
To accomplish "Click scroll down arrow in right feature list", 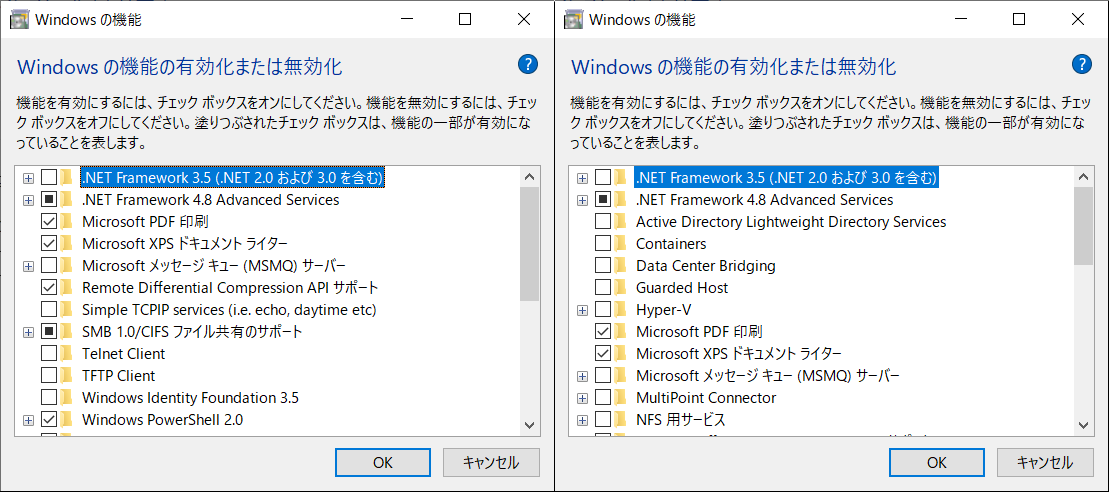I will point(1084,424).
